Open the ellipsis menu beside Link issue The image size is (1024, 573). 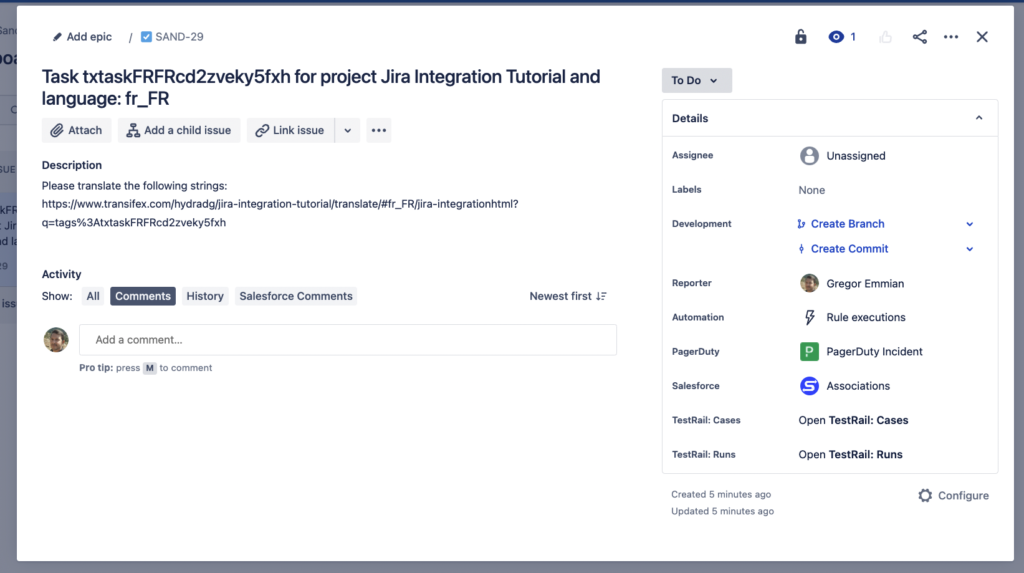coord(379,130)
